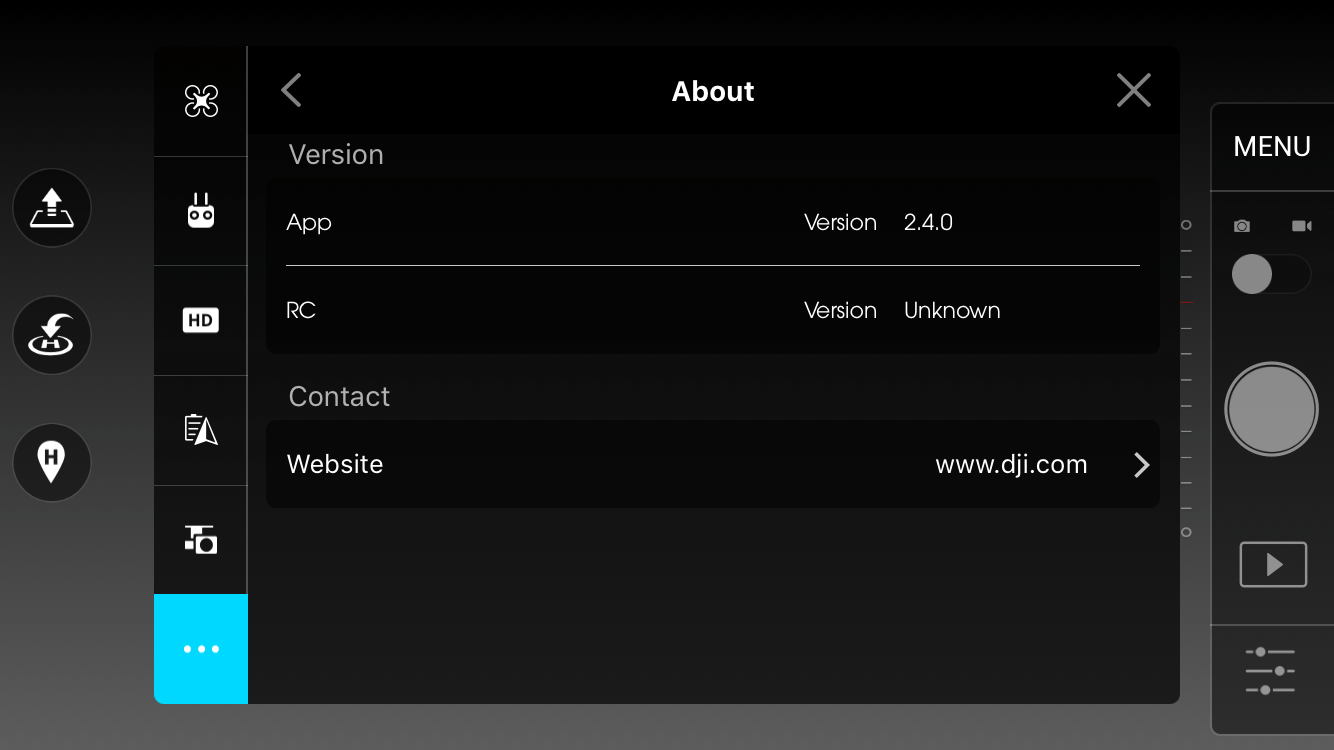1334x750 pixels.
Task: Open the Flight Records panel
Action: [x=200, y=430]
